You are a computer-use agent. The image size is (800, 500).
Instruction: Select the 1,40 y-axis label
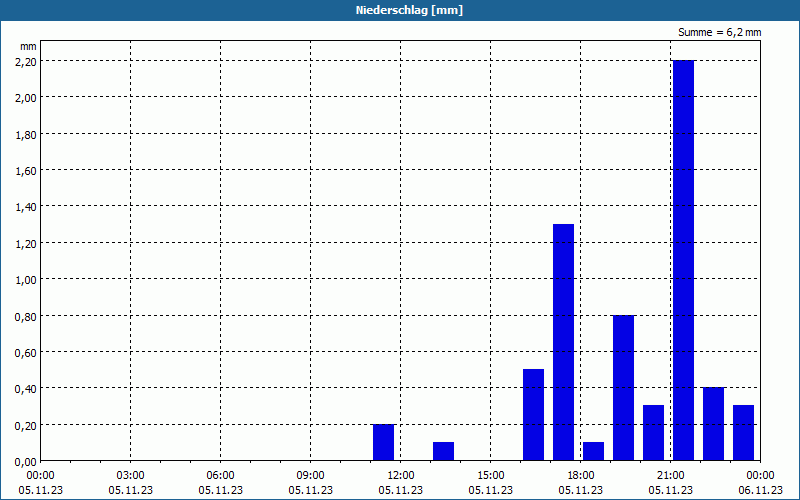[x=26, y=207]
